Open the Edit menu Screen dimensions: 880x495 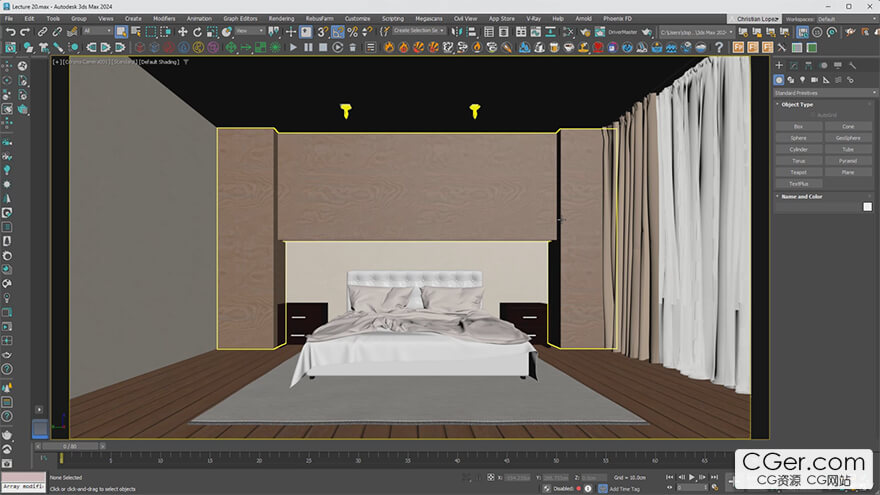tap(29, 19)
